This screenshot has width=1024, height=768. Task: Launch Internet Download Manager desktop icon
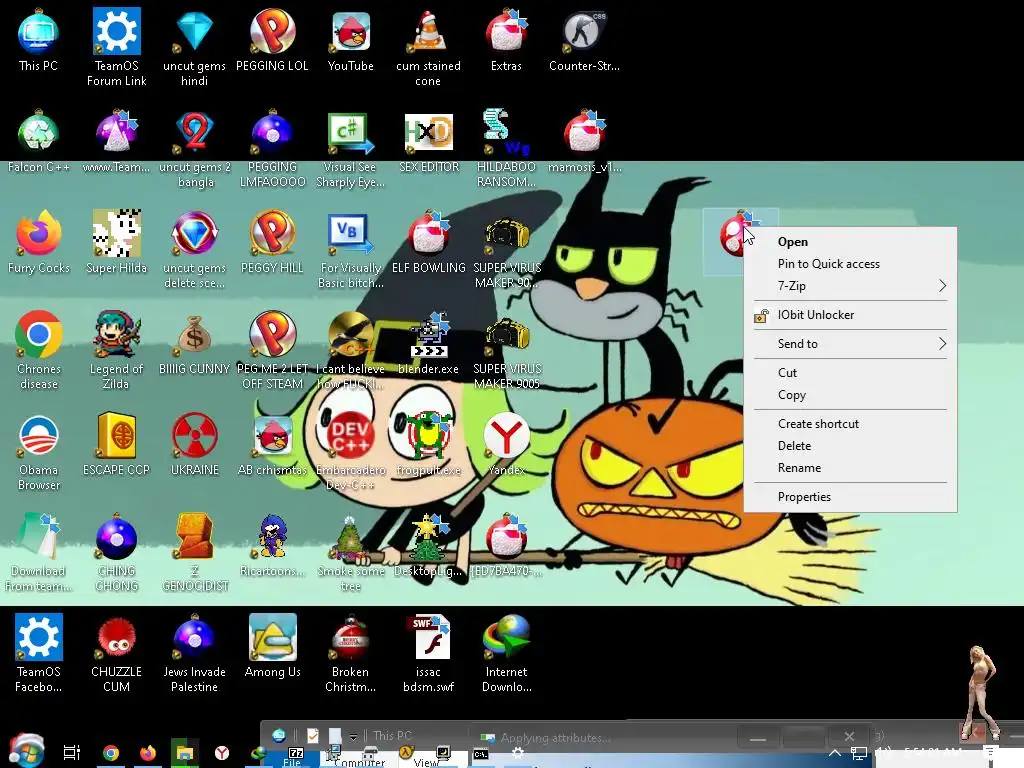(507, 653)
